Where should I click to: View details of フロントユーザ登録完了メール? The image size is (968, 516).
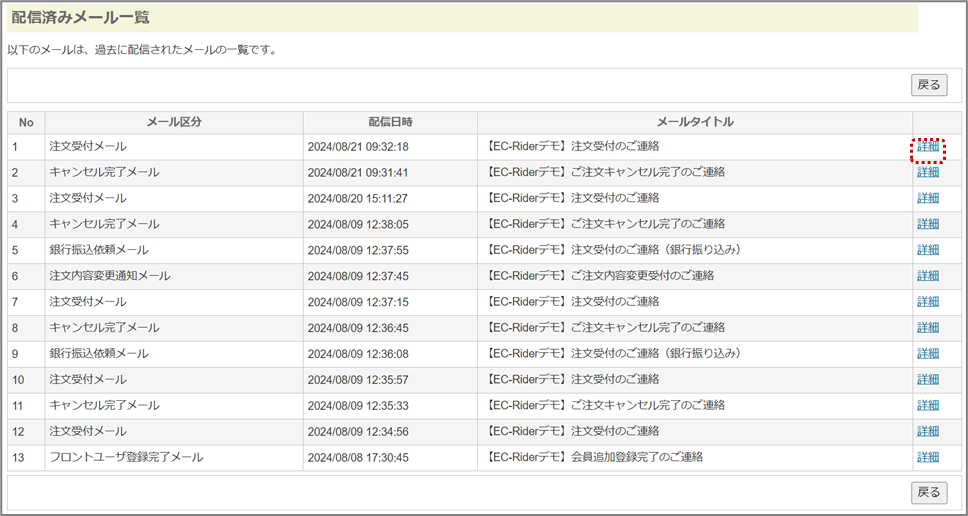(928, 457)
